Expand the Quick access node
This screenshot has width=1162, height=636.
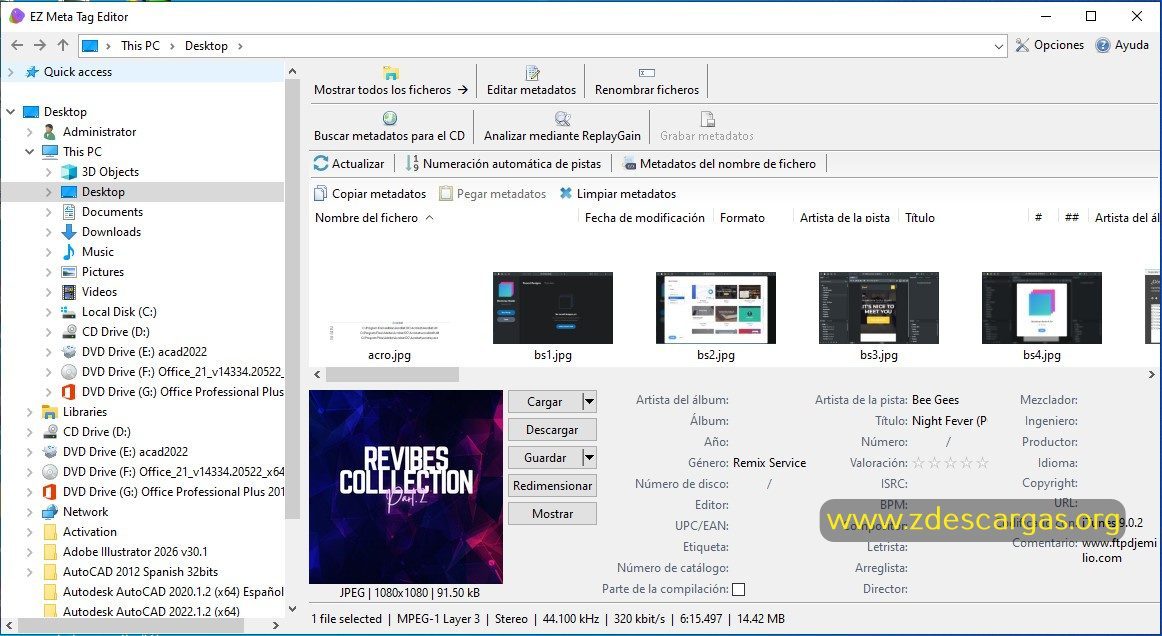(x=10, y=72)
